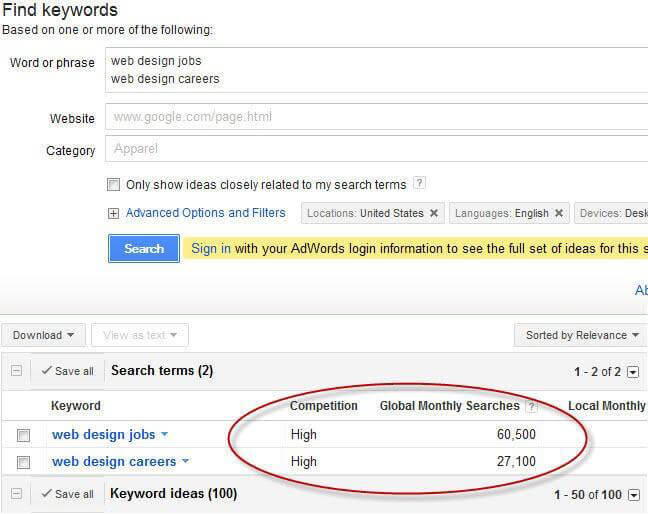The image size is (648, 514).
Task: Remove the Locations: United States filter
Action: click(434, 213)
